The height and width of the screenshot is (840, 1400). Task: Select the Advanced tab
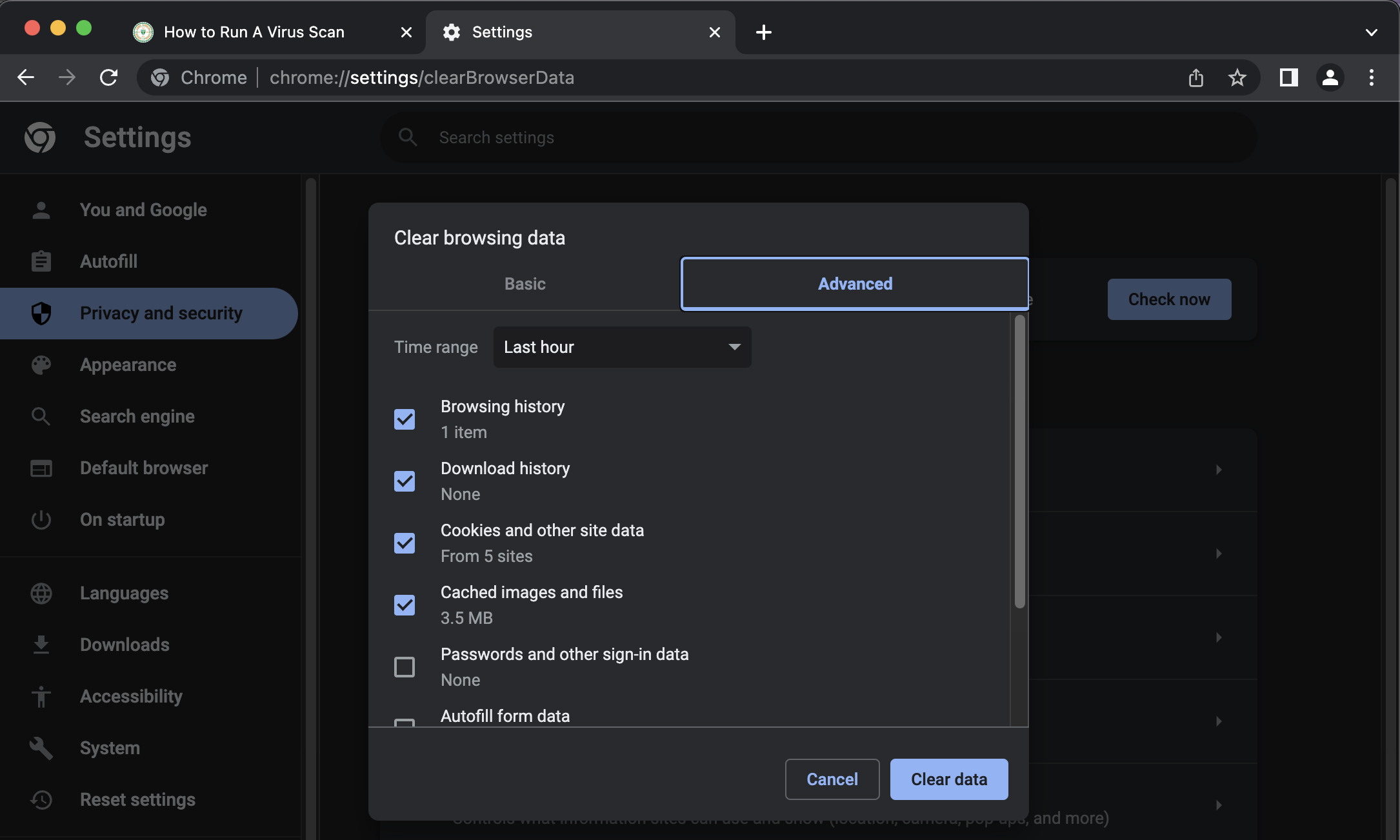(854, 283)
